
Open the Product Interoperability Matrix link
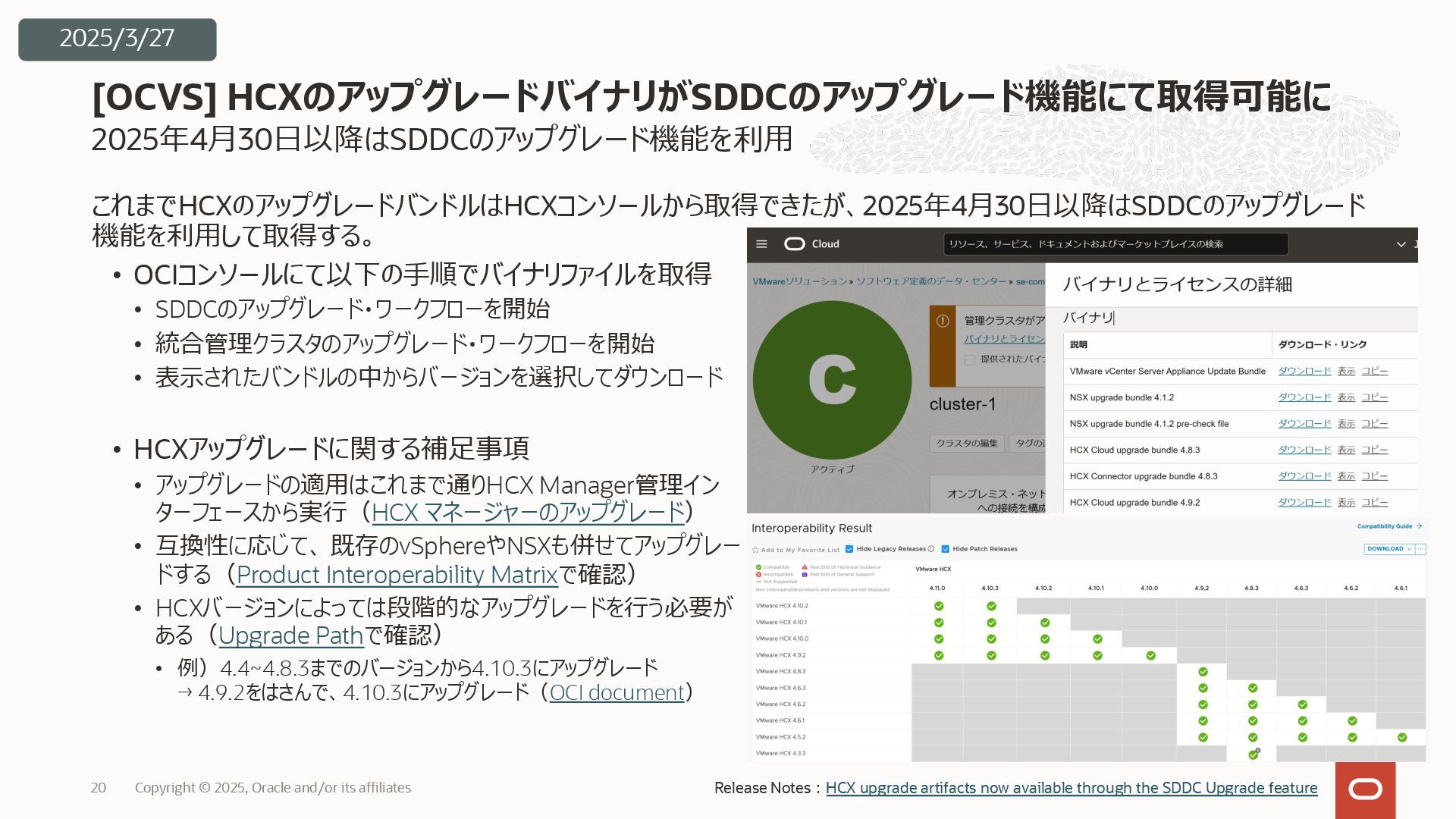click(397, 575)
